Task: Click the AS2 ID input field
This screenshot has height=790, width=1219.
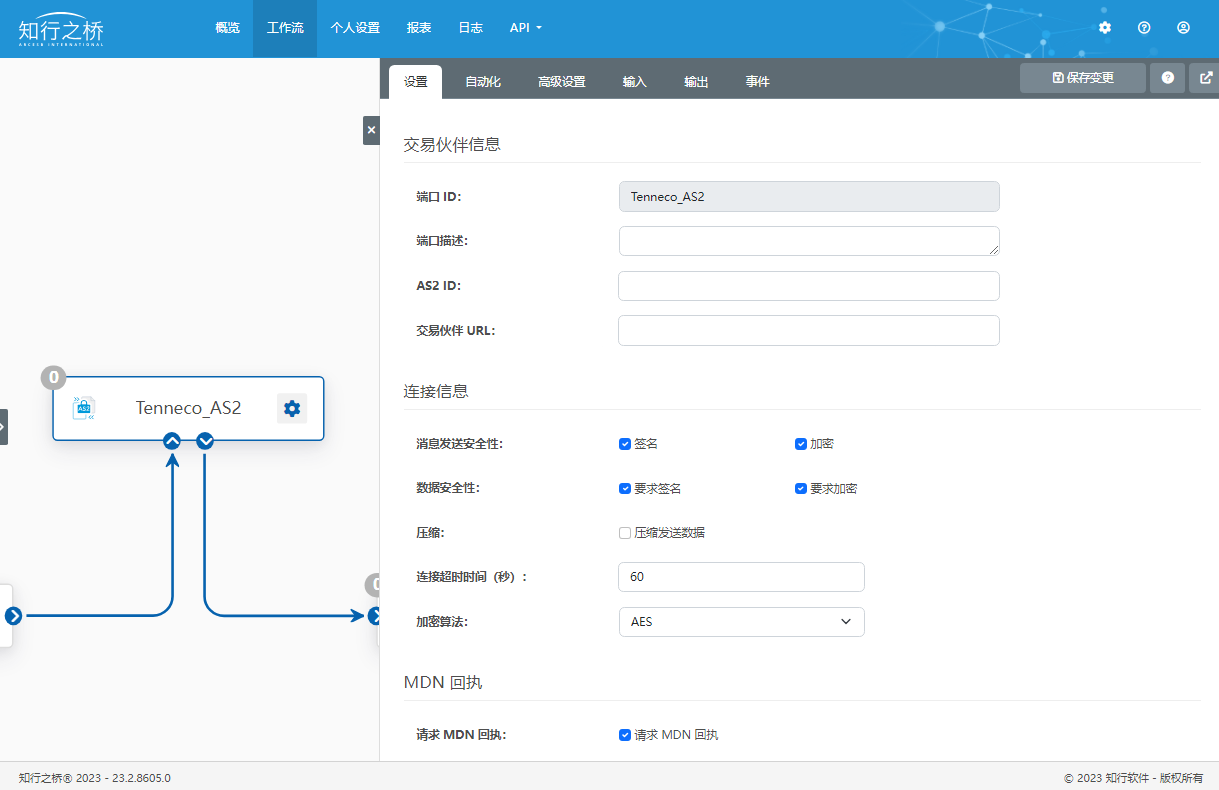Action: click(x=808, y=286)
